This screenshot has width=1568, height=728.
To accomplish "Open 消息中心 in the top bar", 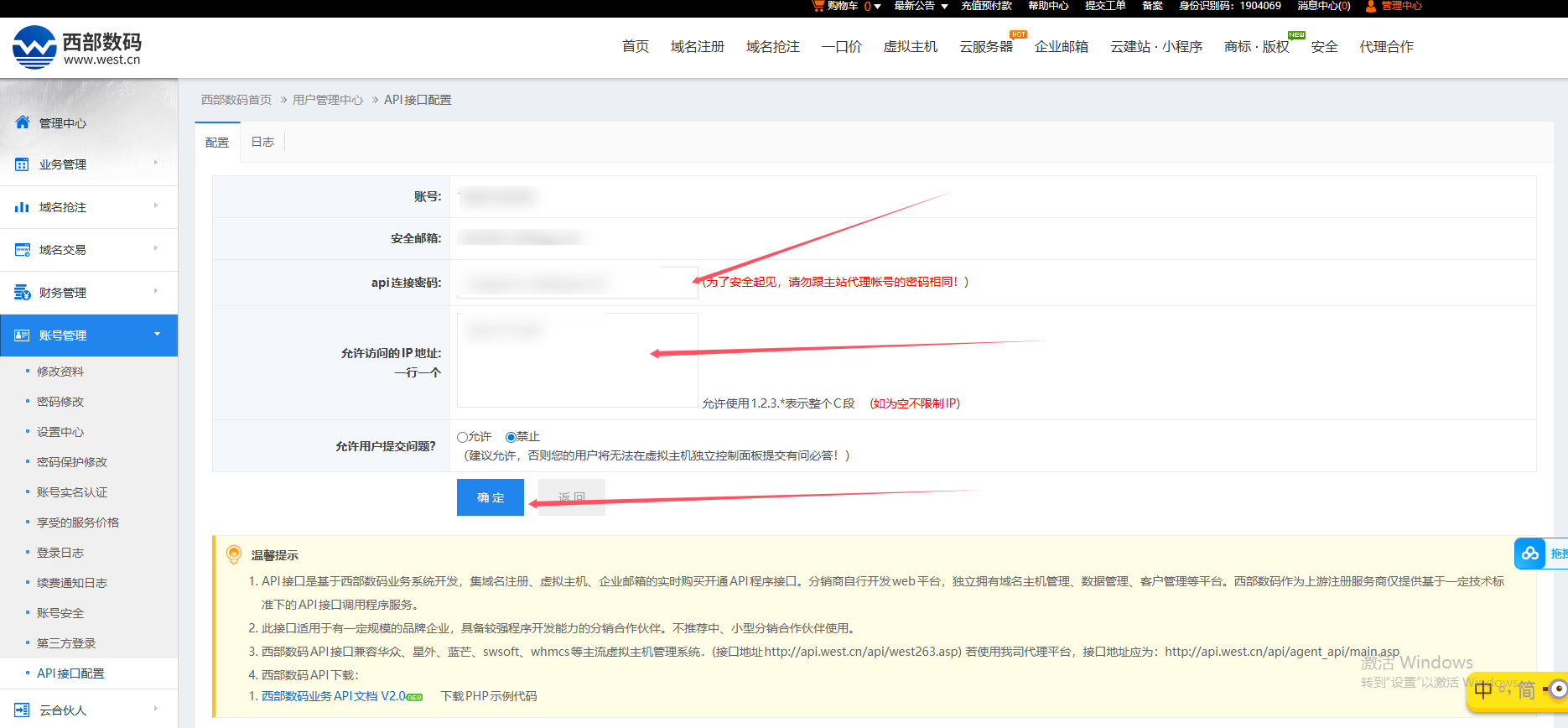I will (1324, 6).
